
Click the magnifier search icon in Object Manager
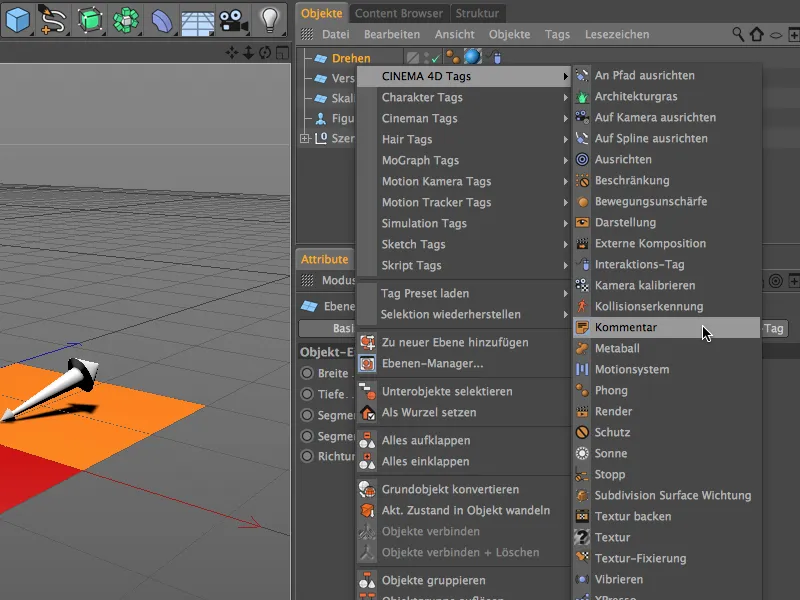coord(738,34)
